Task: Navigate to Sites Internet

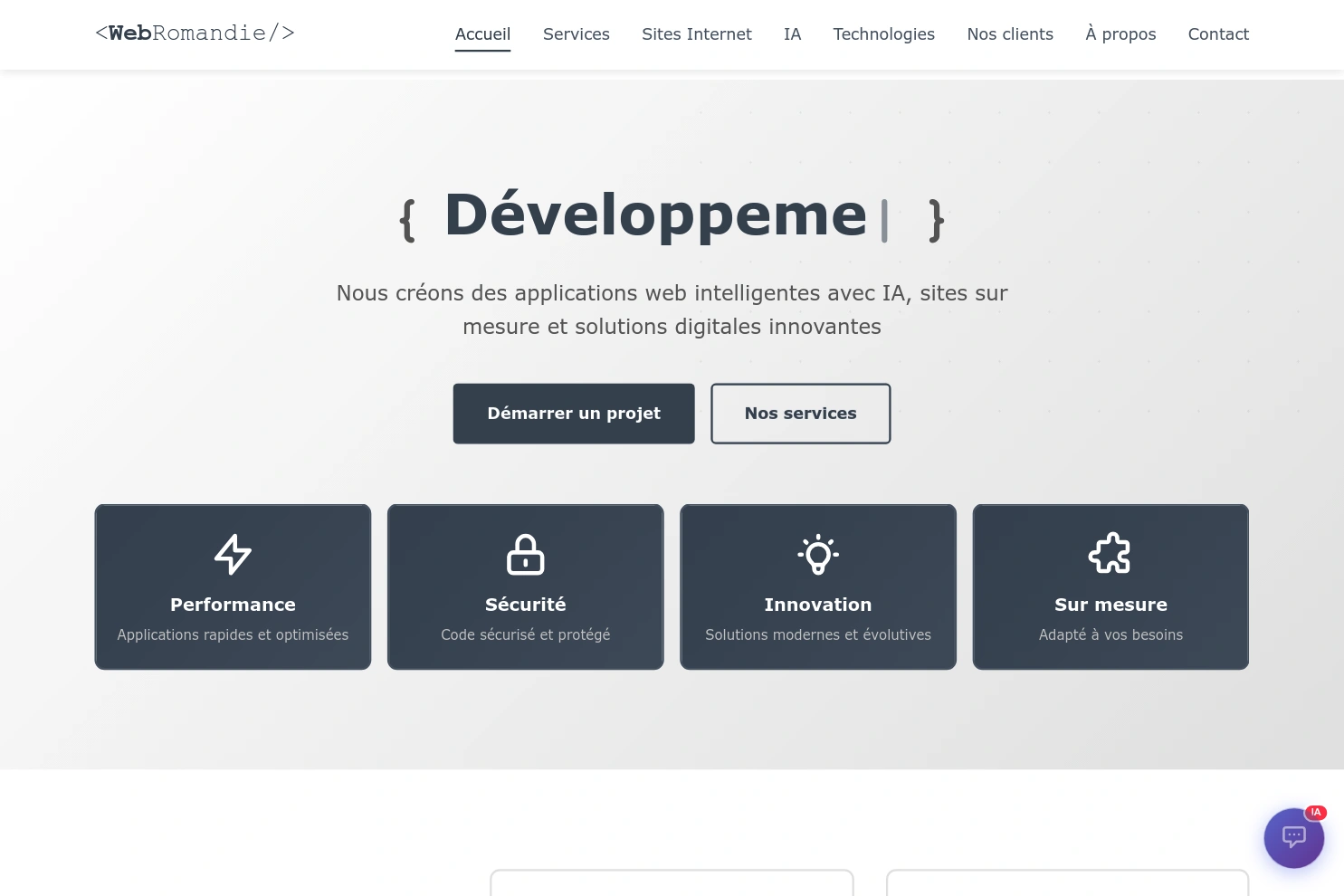Action: (x=696, y=34)
